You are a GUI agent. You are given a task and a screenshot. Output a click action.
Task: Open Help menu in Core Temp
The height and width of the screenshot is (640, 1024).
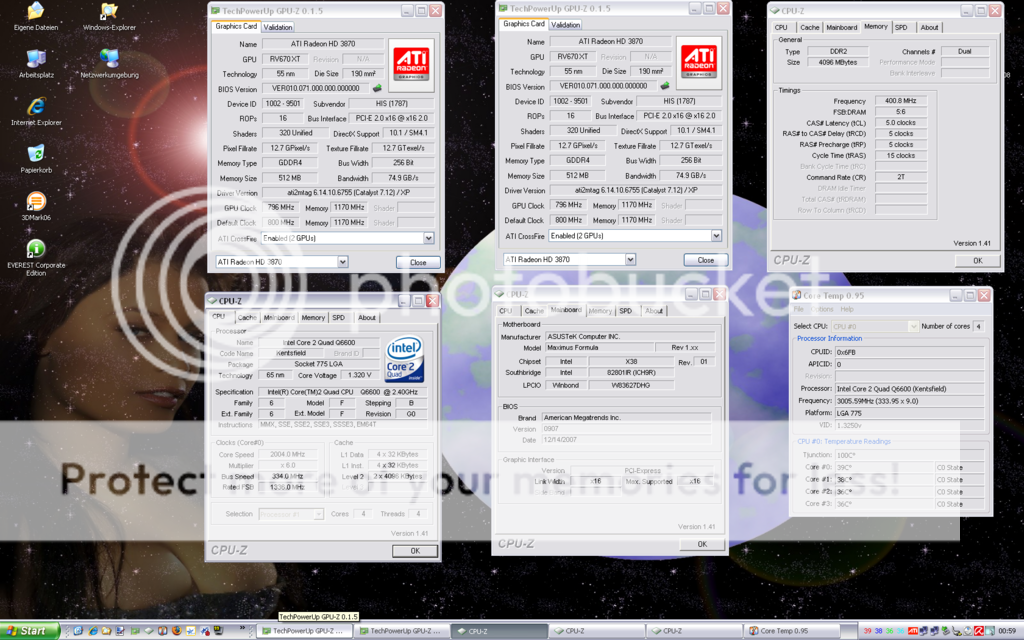tap(847, 309)
